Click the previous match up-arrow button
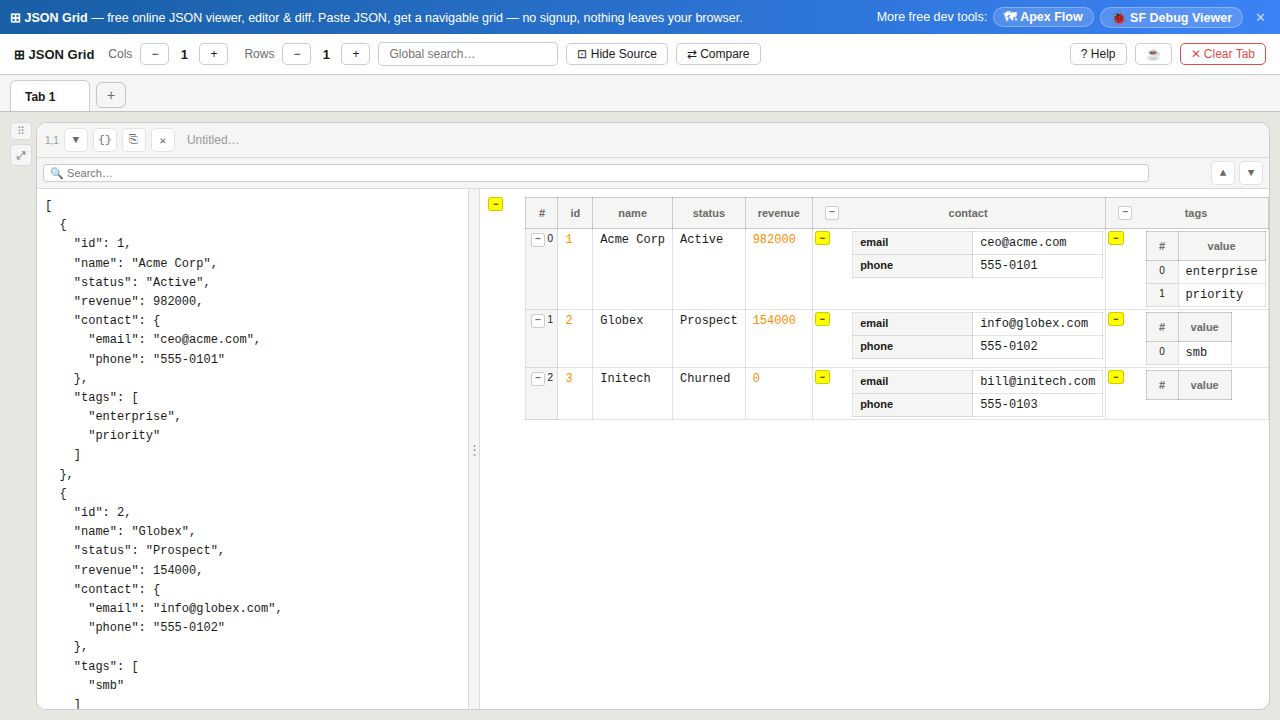This screenshot has width=1280, height=720. click(x=1222, y=173)
